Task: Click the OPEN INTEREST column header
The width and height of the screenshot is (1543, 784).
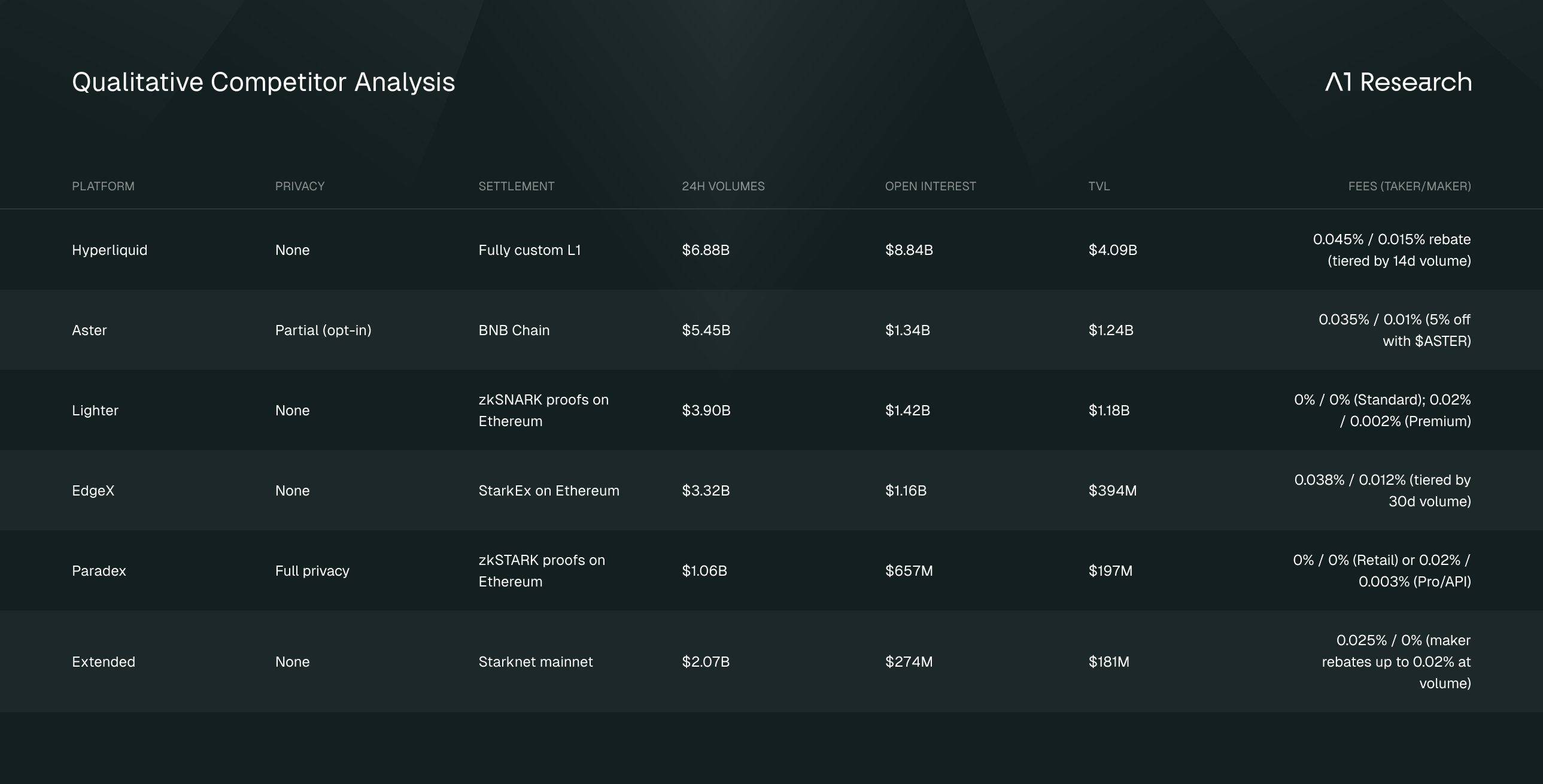Action: click(930, 186)
